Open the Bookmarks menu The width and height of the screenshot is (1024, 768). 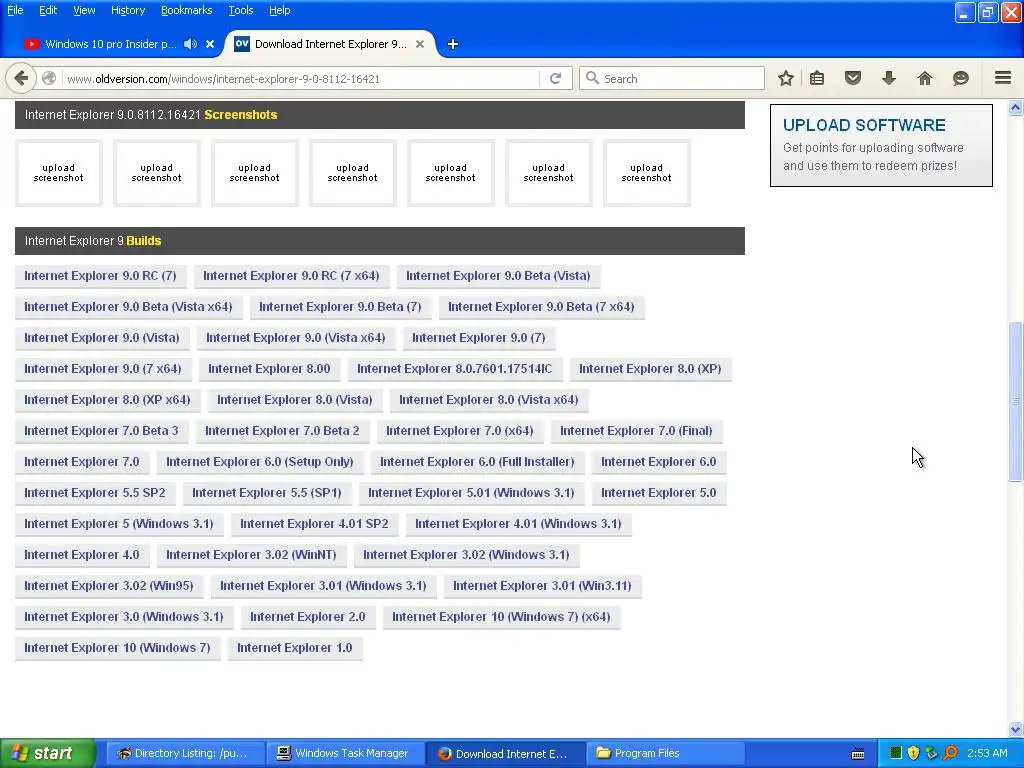coord(187,10)
